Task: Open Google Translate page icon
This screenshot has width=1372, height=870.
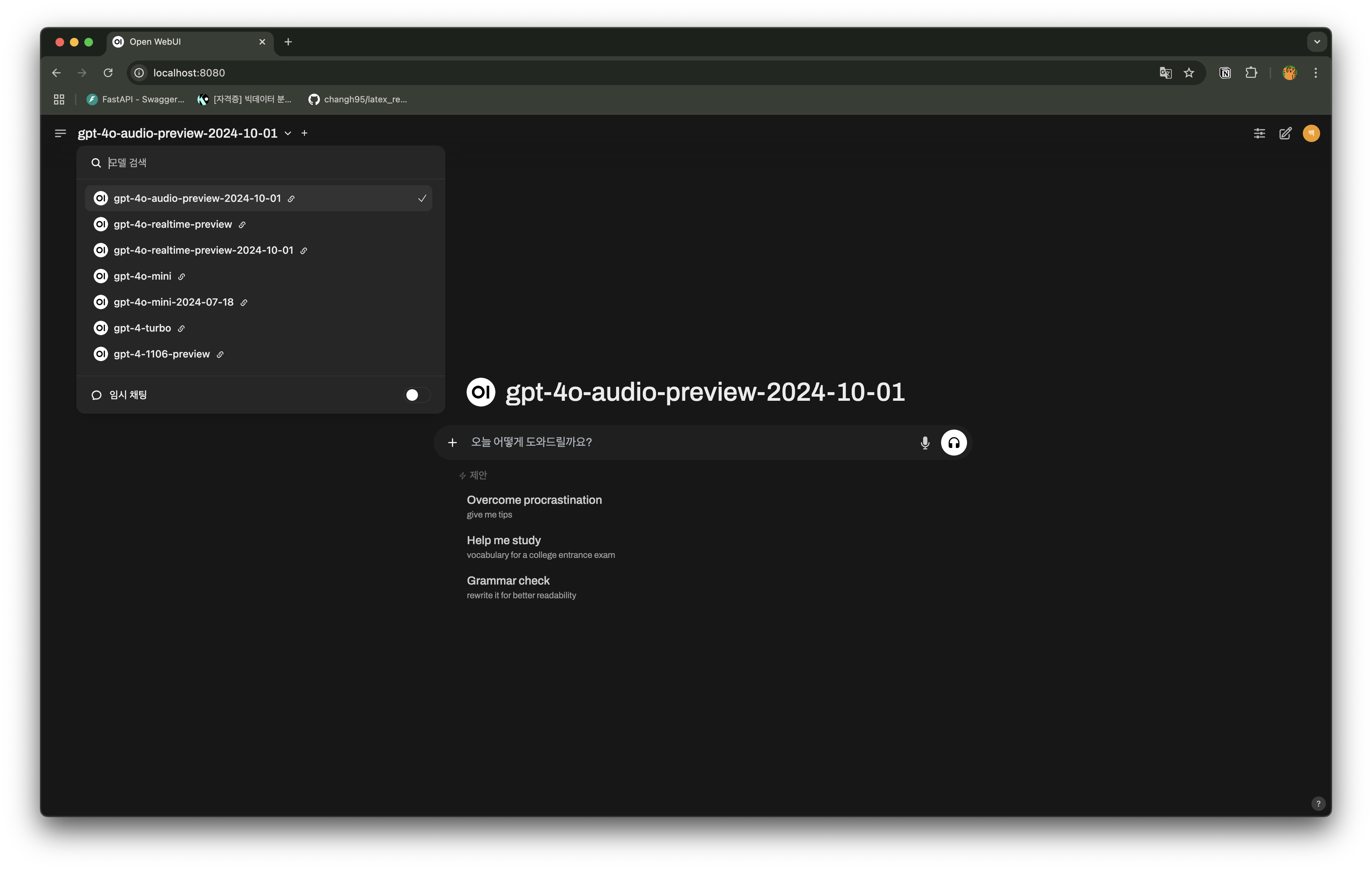Action: tap(1165, 73)
